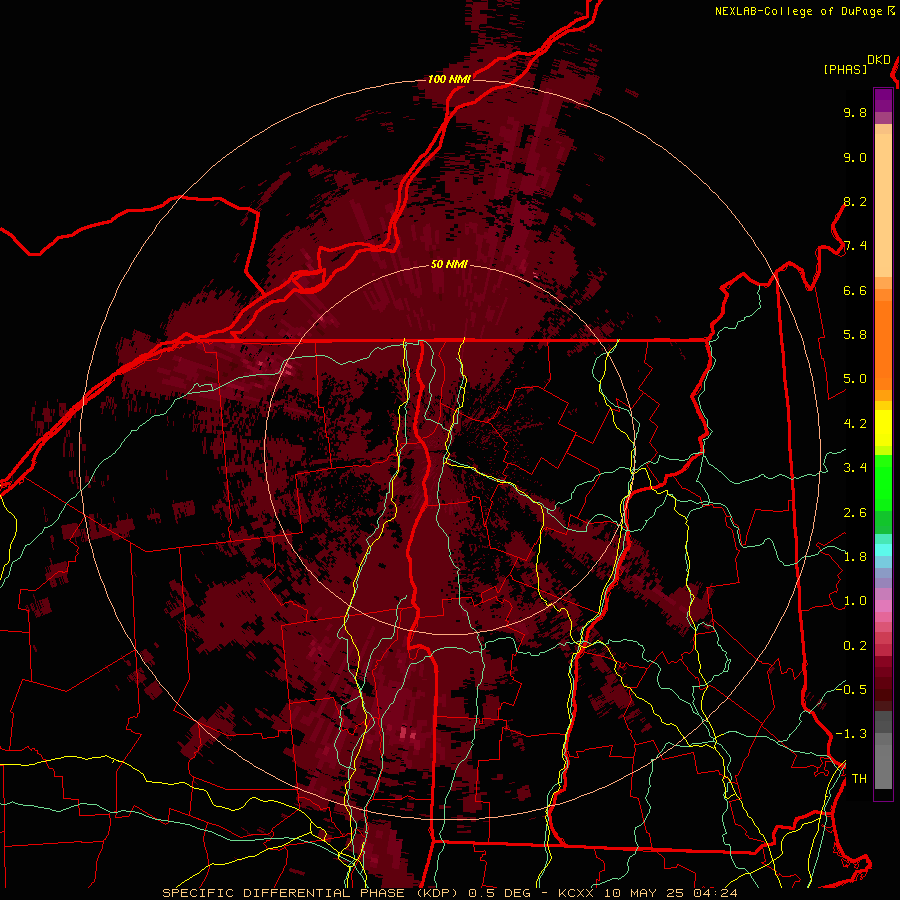This screenshot has height=900, width=900.
Task: Click the 4.2 legend value
Action: (855, 424)
